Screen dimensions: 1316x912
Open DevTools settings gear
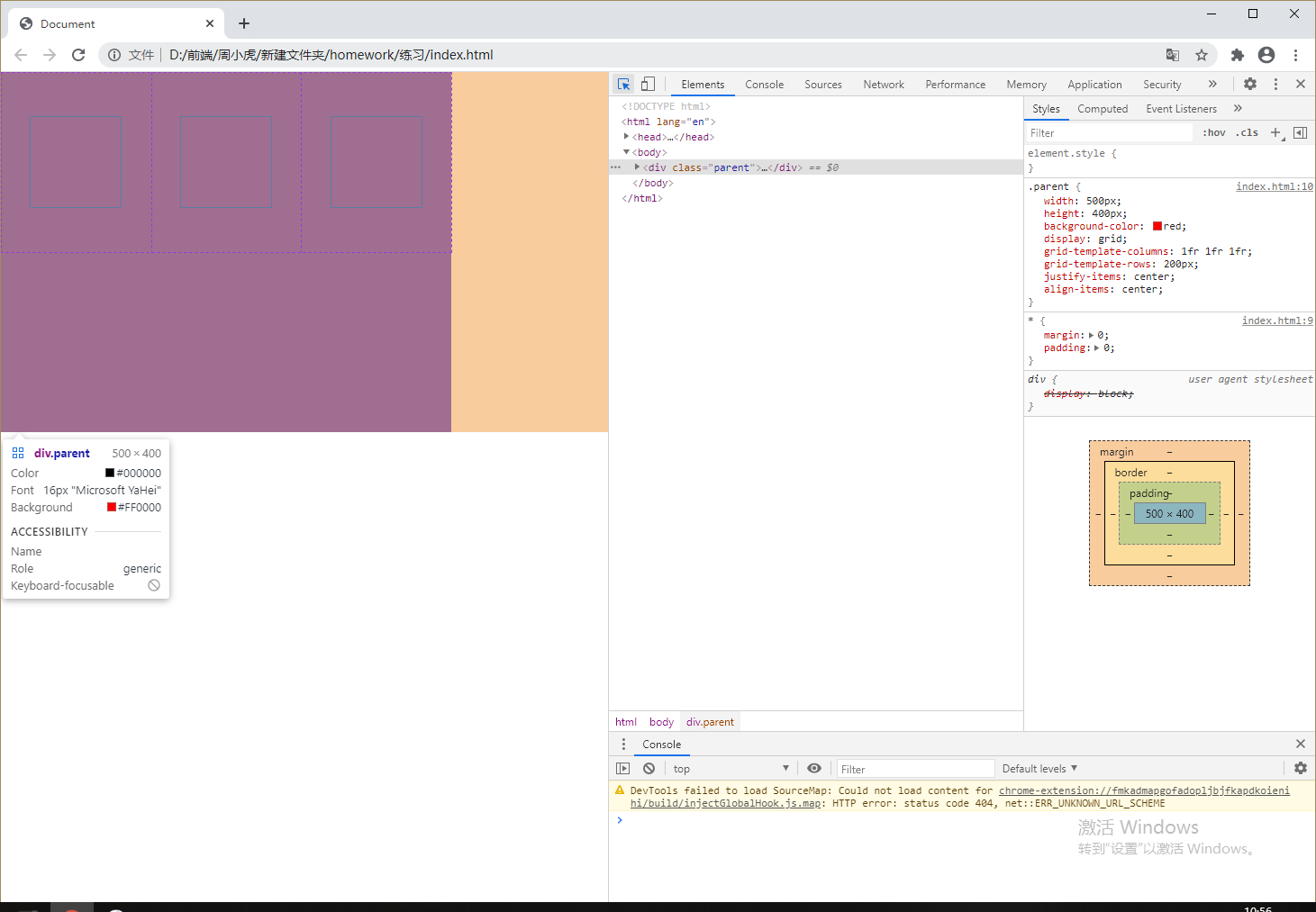point(1250,84)
